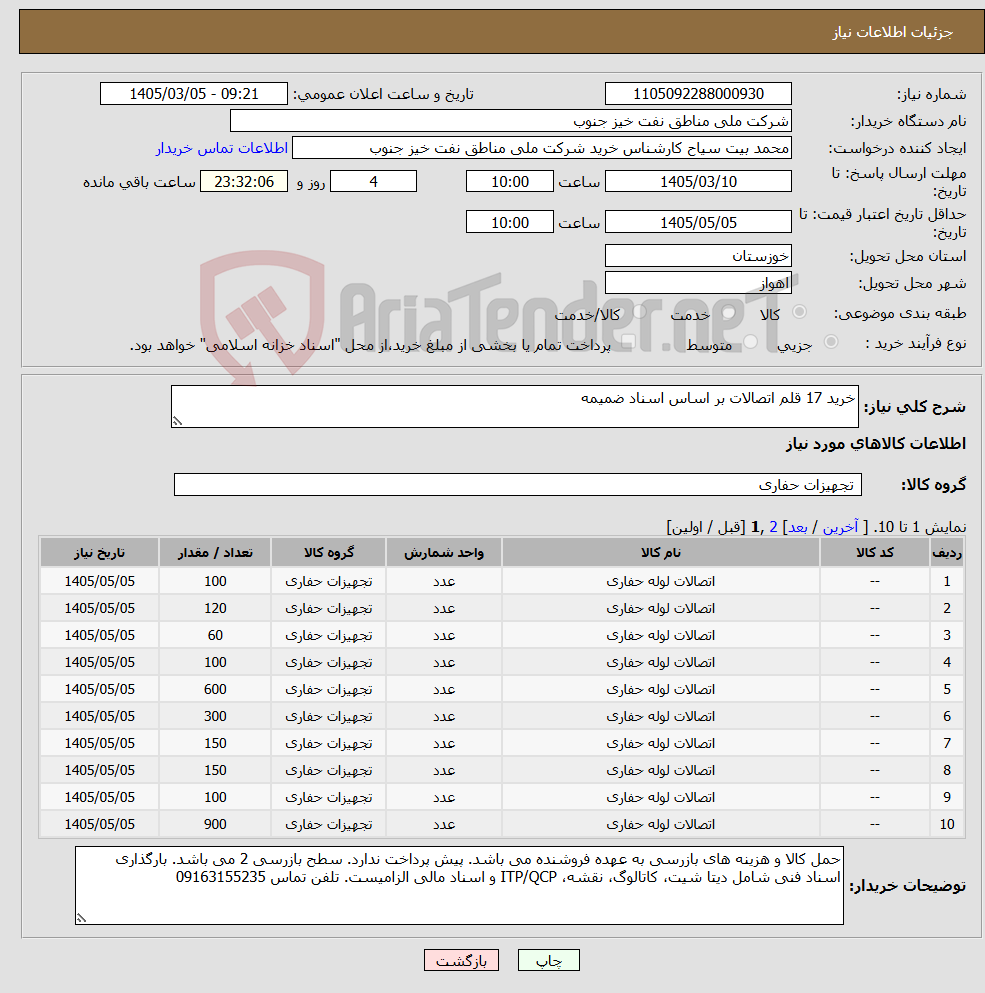Click the buyer organization name field
Viewport: 985px width, 993px height.
pos(511,121)
